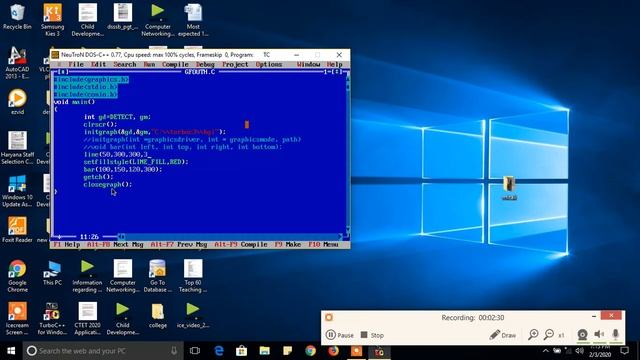This screenshot has height=360, width=640.
Task: Open the Debug menu in Turbo C
Action: coord(205,64)
